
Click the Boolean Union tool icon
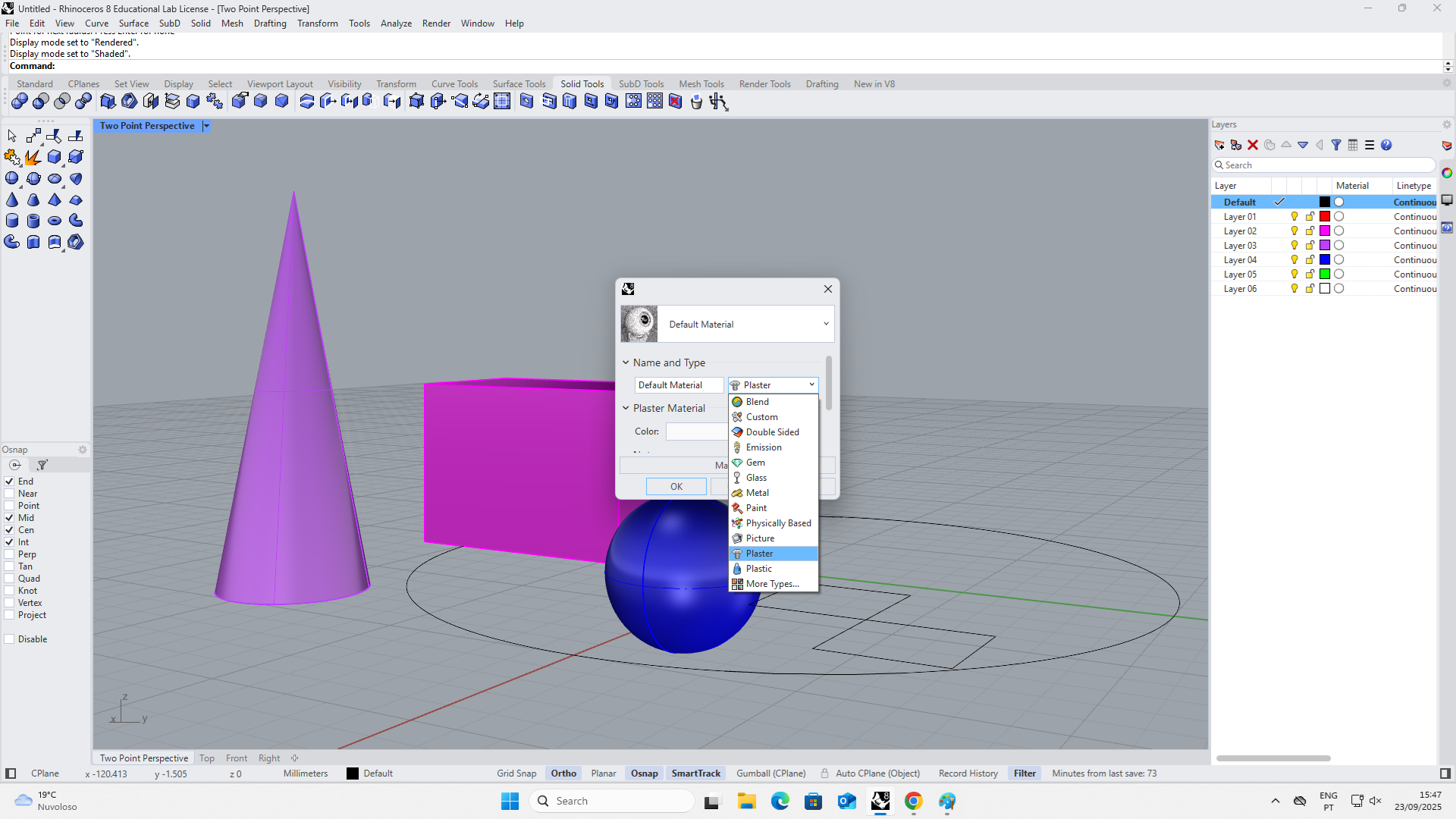point(20,101)
